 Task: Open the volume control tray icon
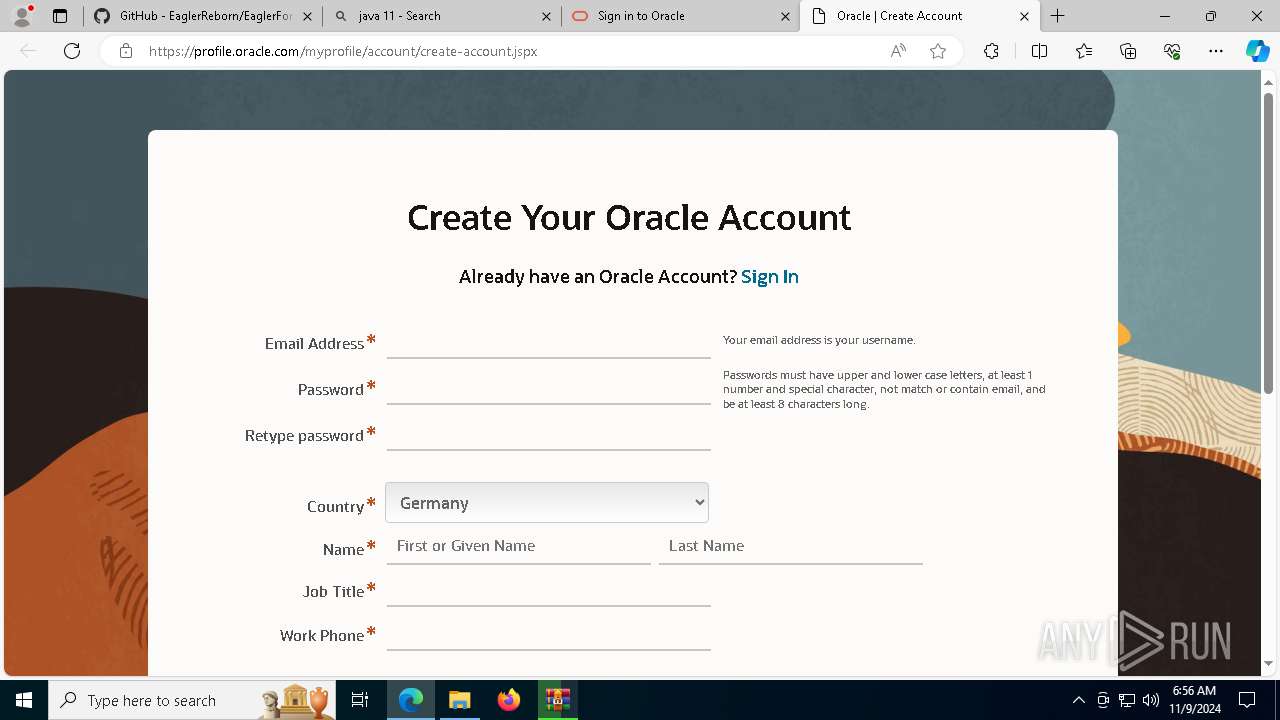point(1150,700)
